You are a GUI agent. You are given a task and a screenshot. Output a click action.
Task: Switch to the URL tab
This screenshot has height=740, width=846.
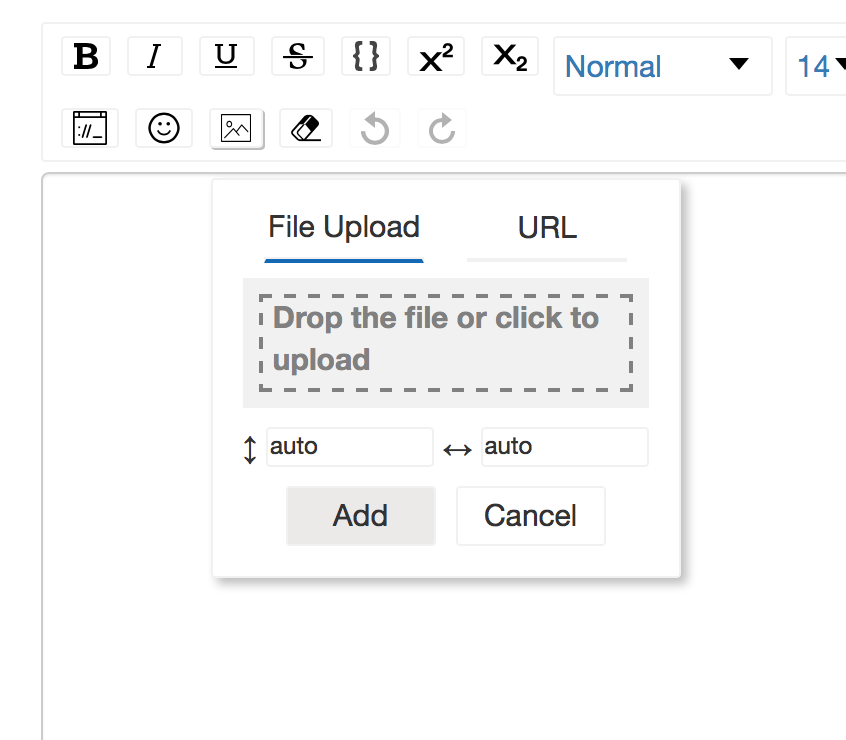pyautogui.click(x=547, y=228)
